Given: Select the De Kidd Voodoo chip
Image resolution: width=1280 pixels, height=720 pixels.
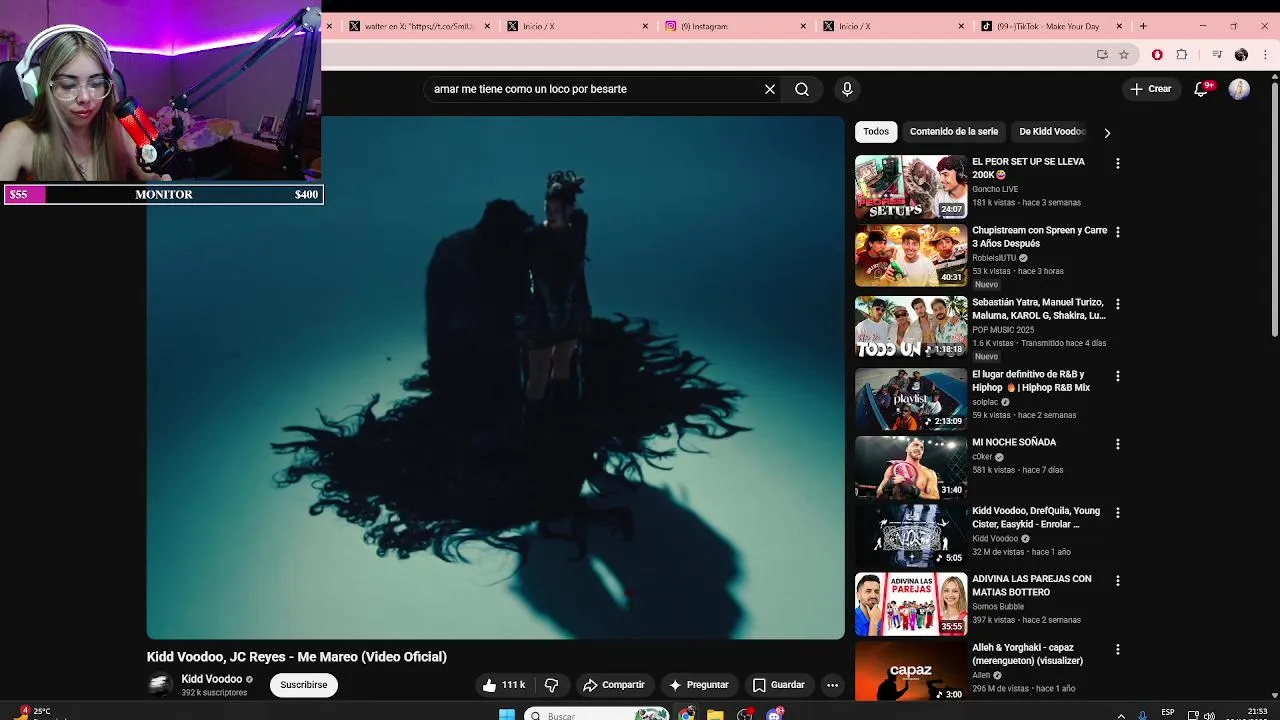Looking at the screenshot, I should coord(1051,132).
